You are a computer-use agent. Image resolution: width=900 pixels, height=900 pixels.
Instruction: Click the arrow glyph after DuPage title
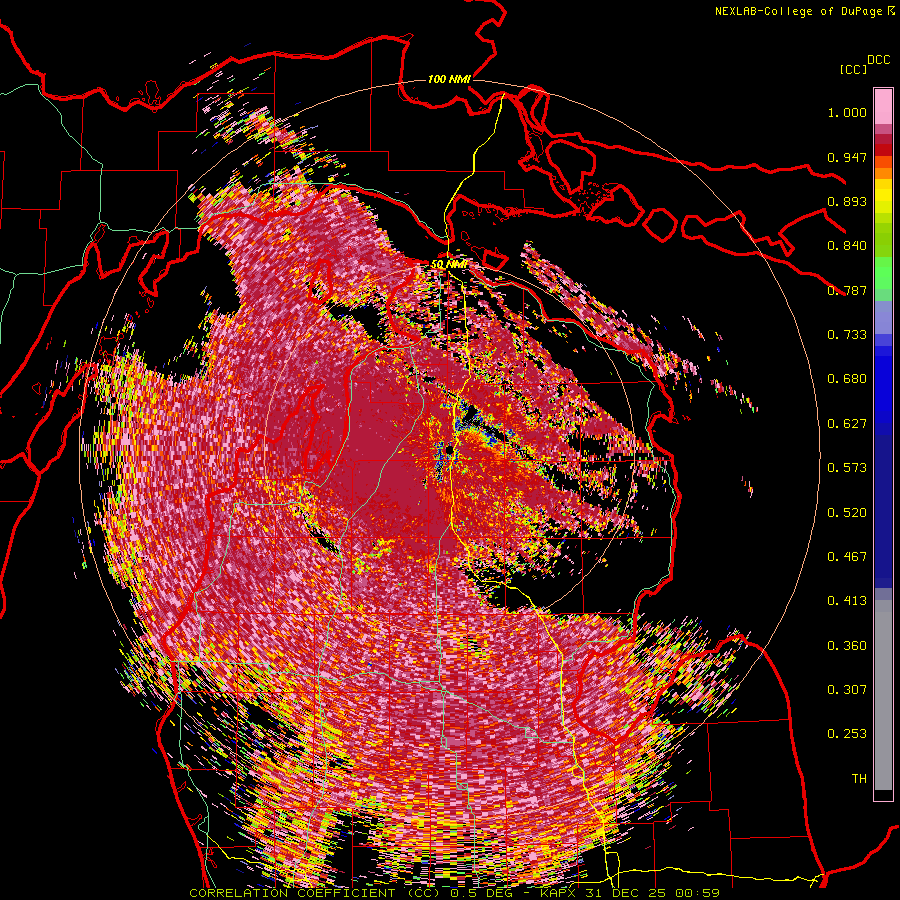coord(891,11)
